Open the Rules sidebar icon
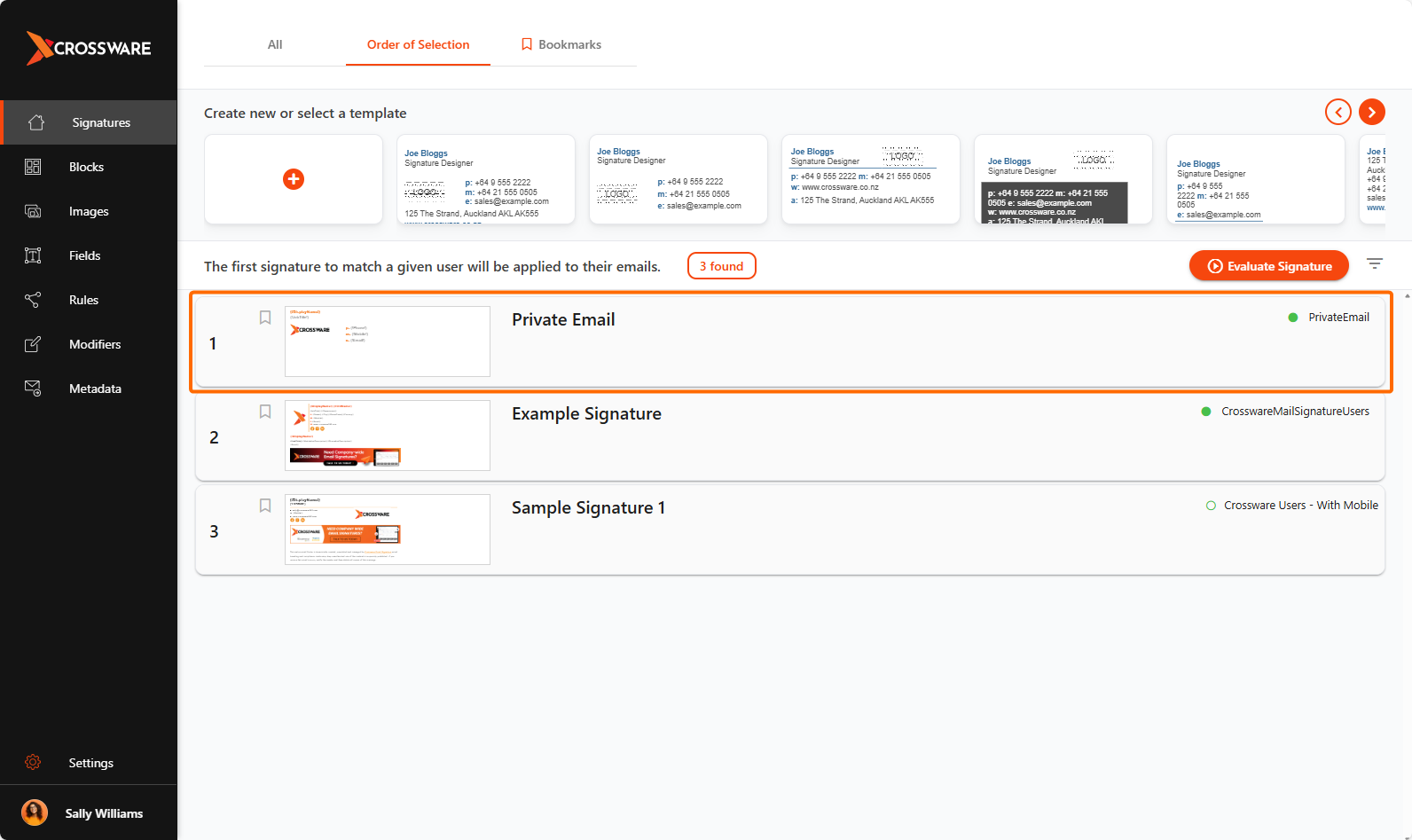 pyautogui.click(x=33, y=300)
